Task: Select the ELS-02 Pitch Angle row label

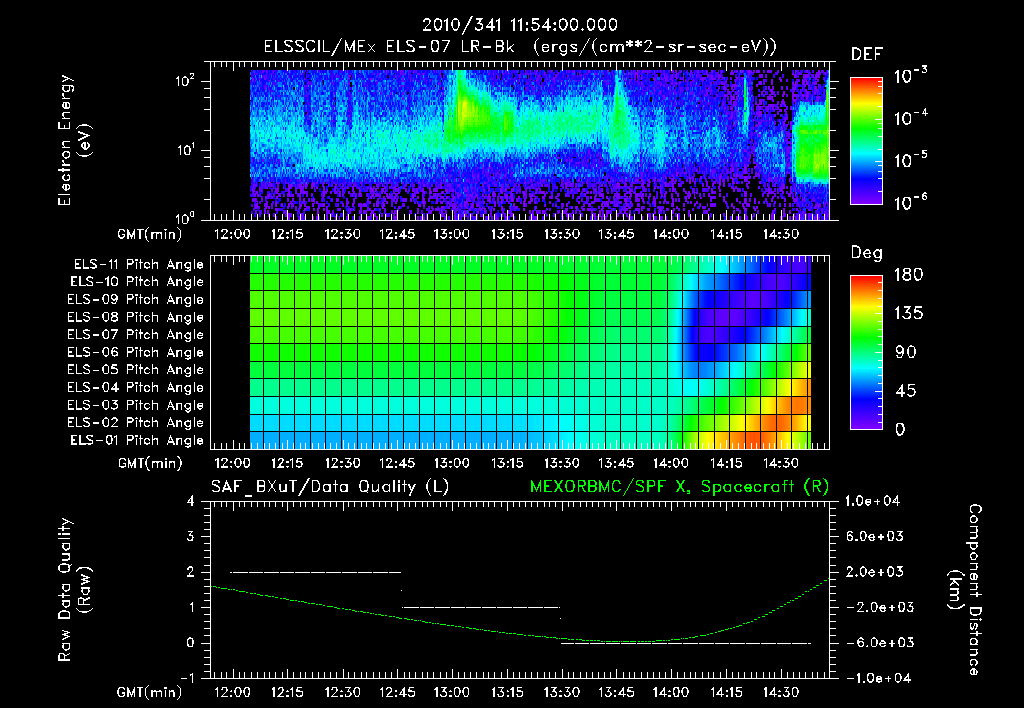Action: pos(135,423)
